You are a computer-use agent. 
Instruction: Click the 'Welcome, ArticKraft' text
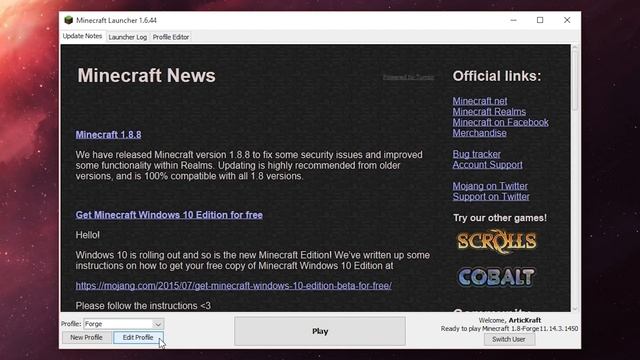click(x=509, y=320)
